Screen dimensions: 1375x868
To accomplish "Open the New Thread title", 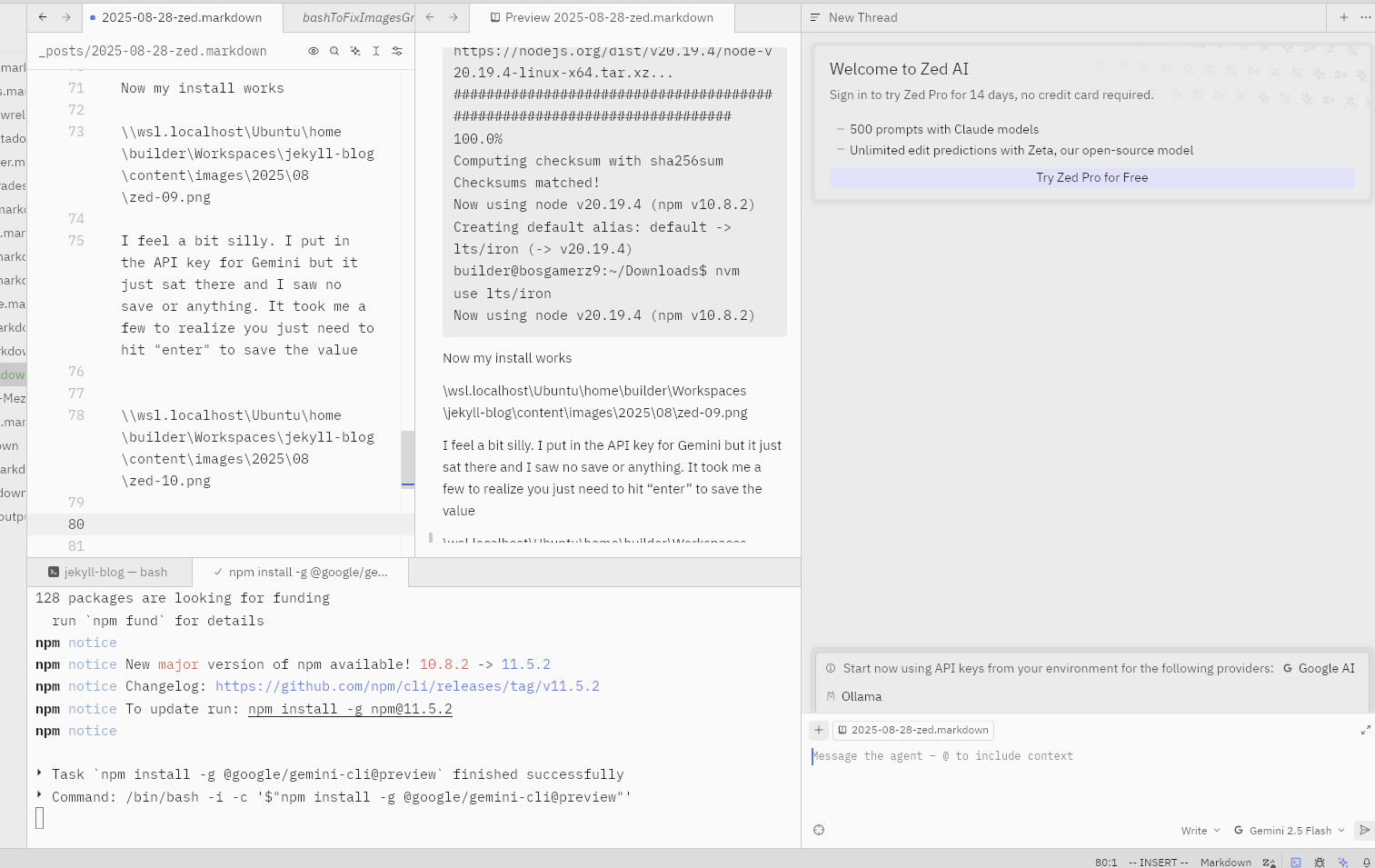I will 862,17.
